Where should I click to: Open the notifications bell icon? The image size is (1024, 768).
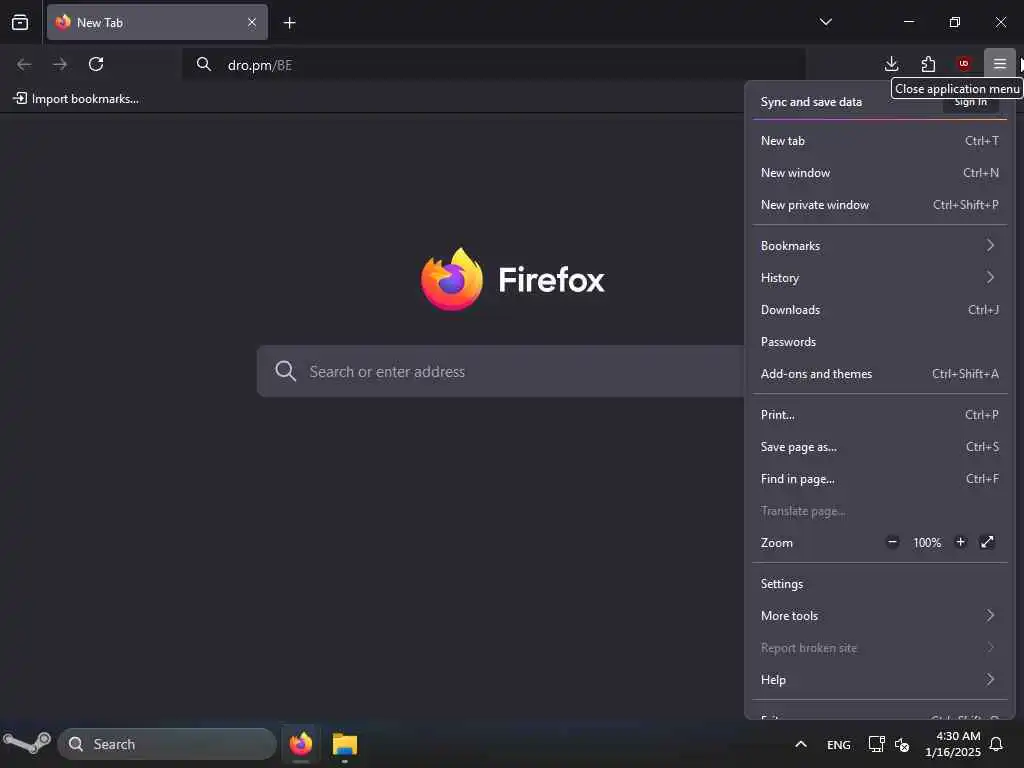(997, 744)
